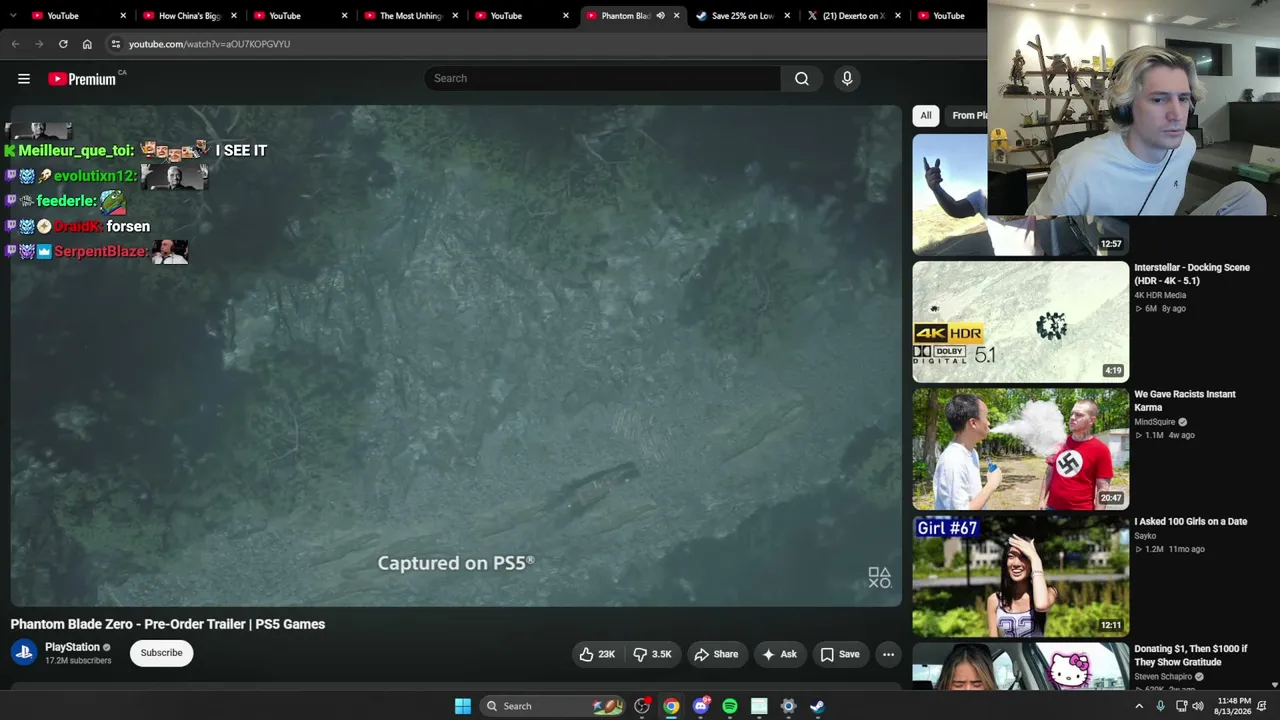Click into the YouTube search field
Viewport: 1280px width, 720px height.
pos(602,79)
